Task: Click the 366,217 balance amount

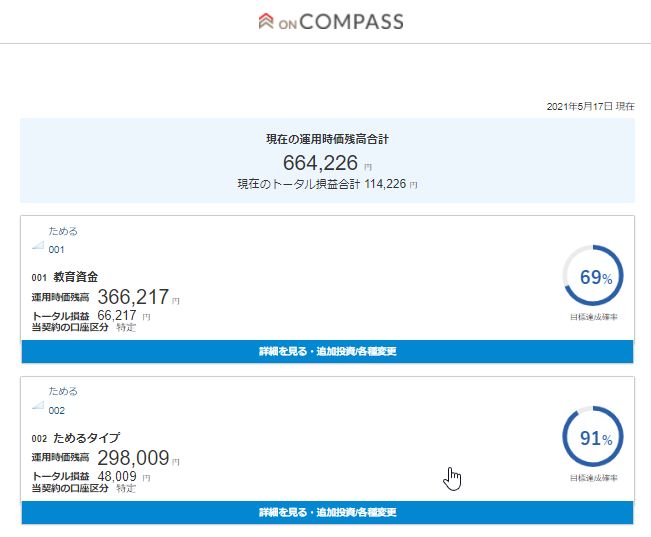Action: click(x=133, y=297)
